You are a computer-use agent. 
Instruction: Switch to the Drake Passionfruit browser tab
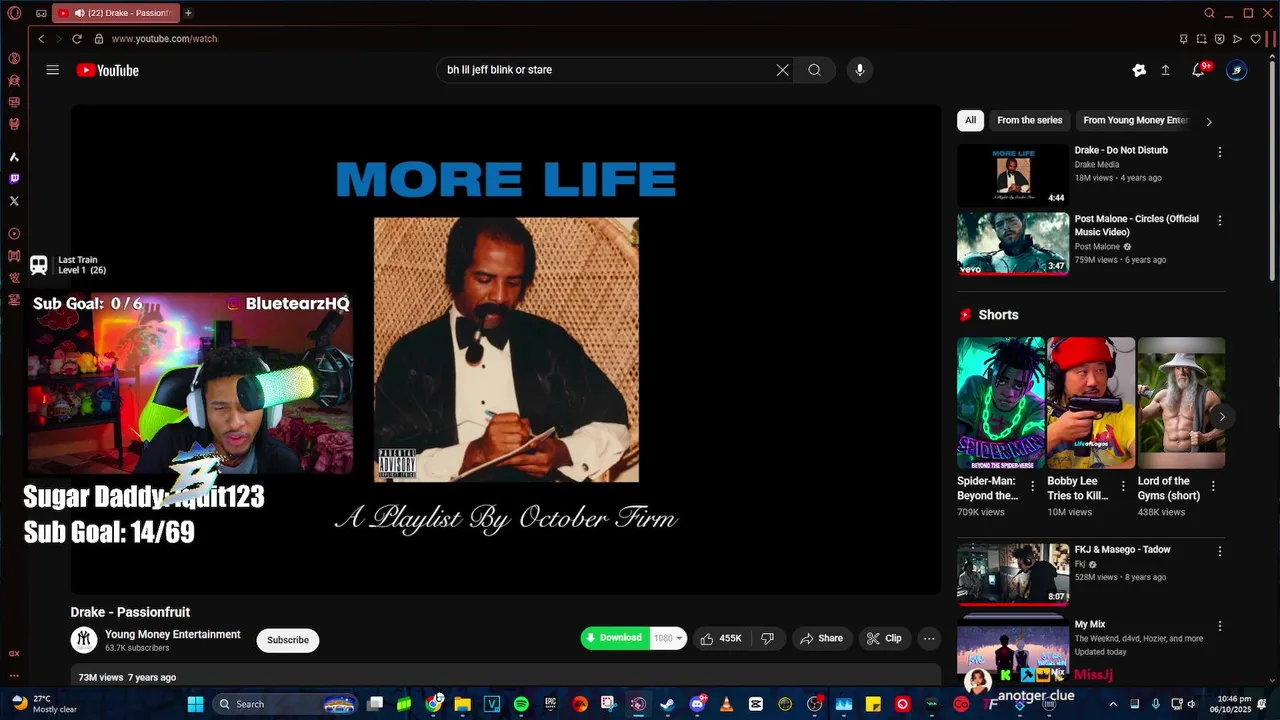(x=116, y=13)
